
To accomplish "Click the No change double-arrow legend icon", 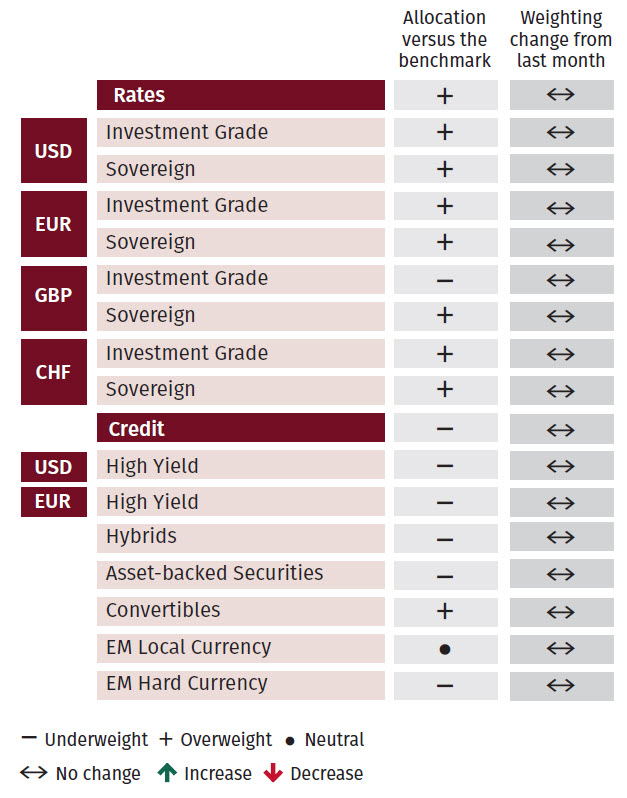I will 35,773.
